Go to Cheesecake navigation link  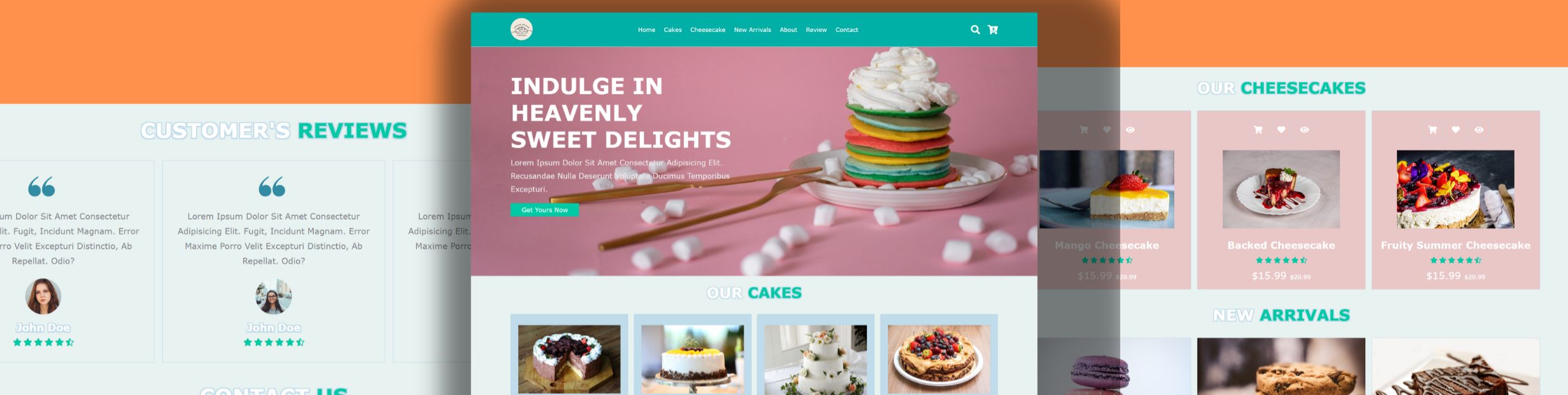coord(707,30)
